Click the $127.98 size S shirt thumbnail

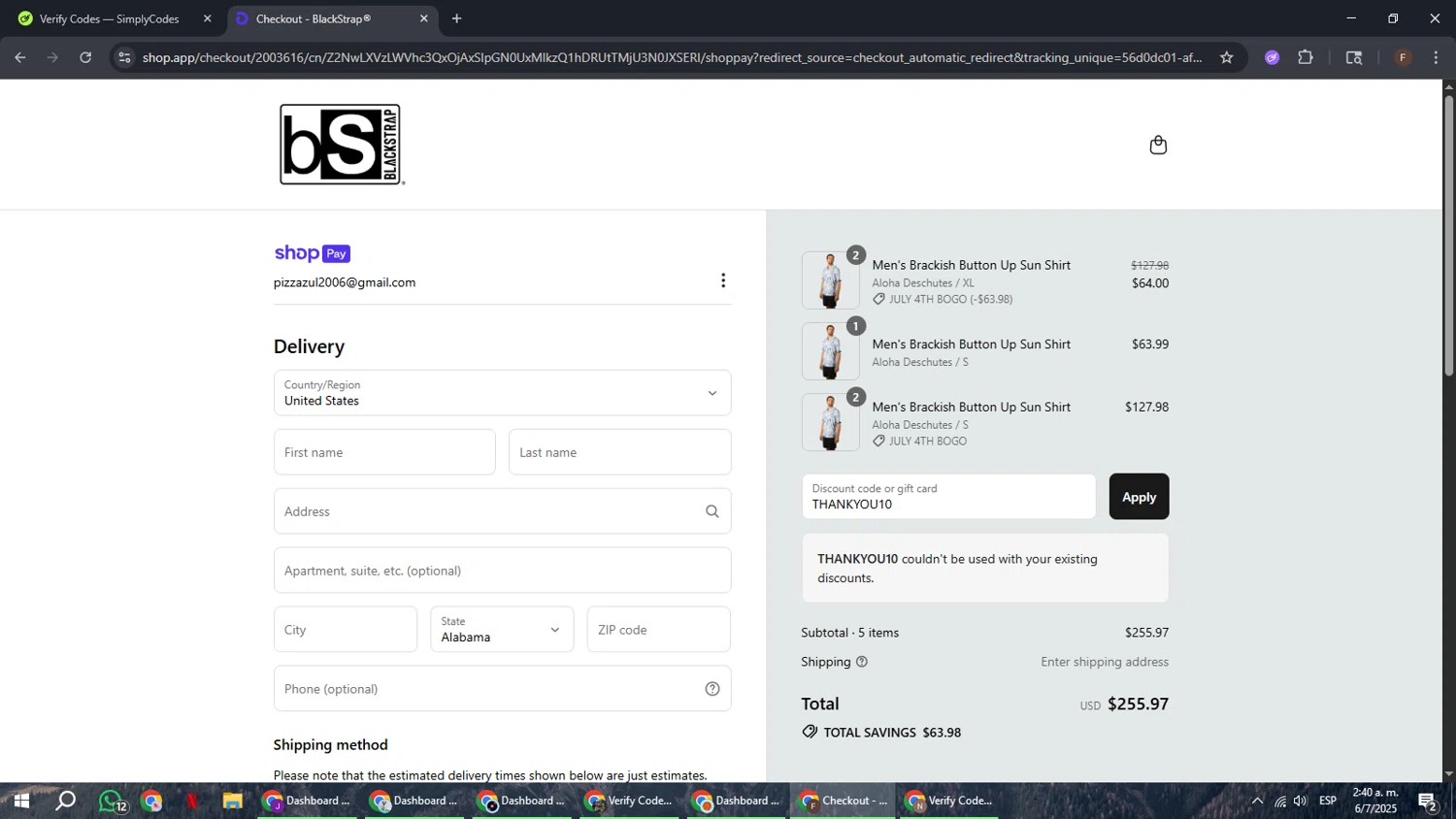(830, 422)
